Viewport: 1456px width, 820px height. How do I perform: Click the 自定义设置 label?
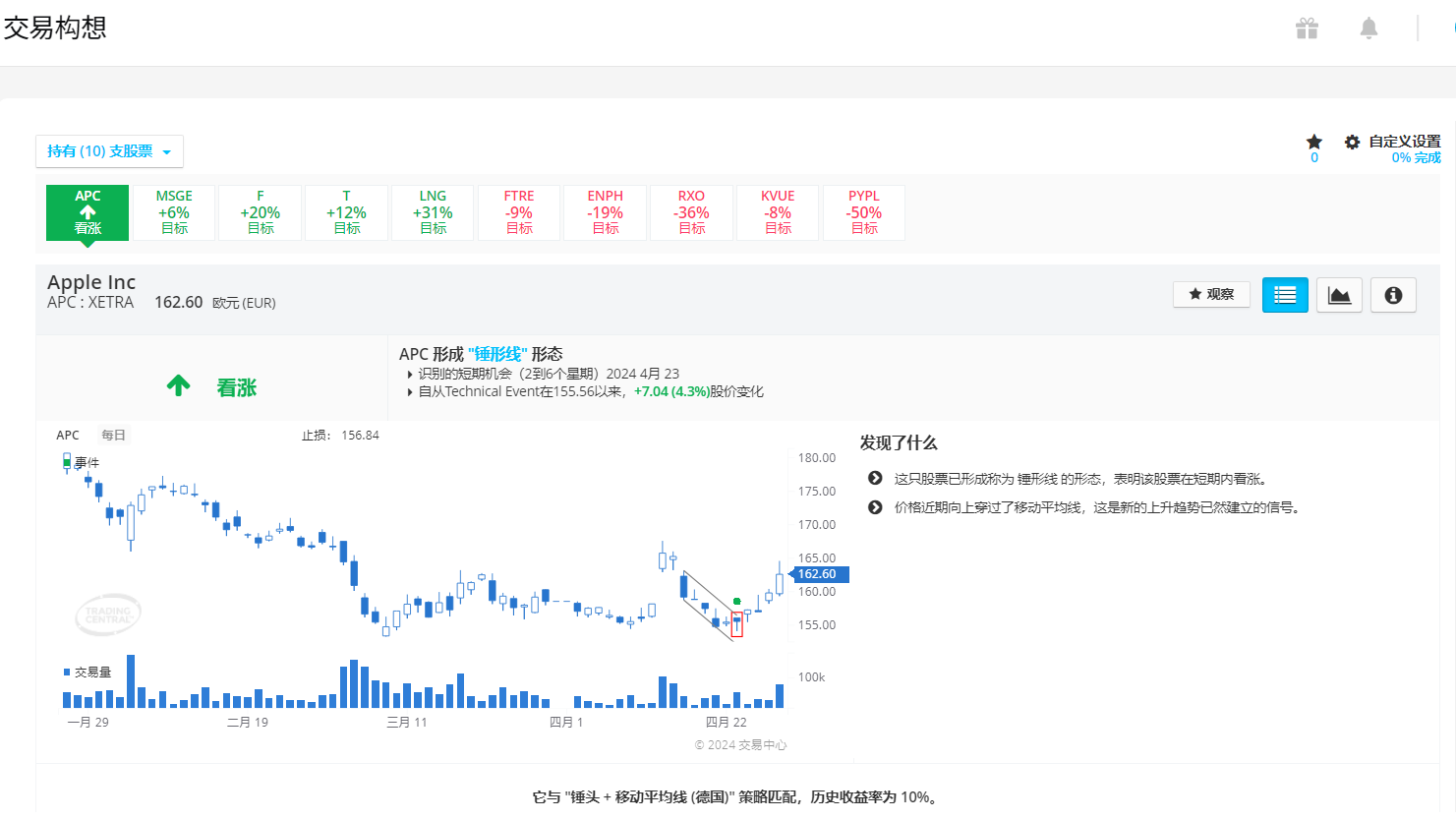pos(1405,142)
